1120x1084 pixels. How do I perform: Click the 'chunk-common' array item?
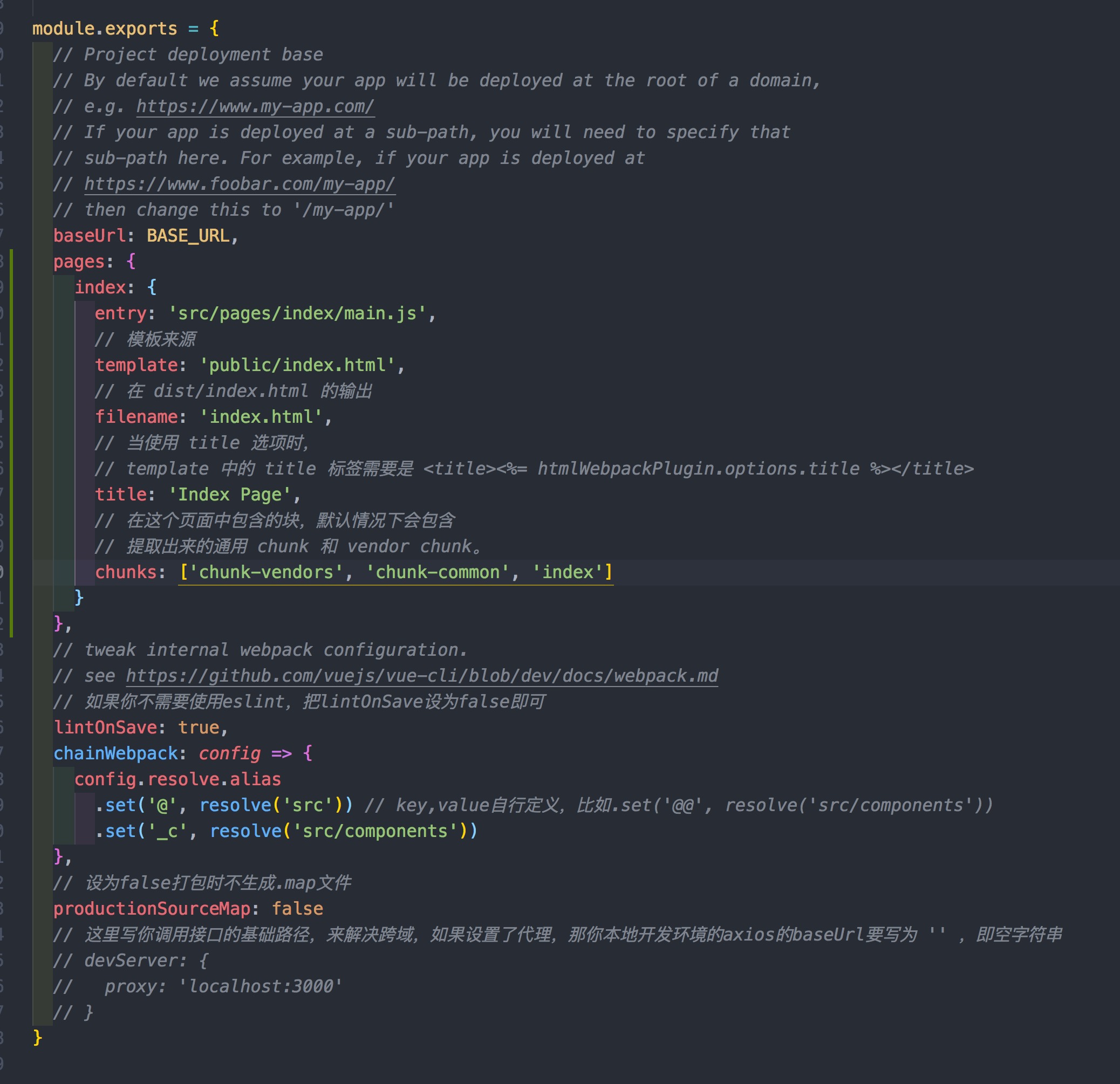[437, 572]
